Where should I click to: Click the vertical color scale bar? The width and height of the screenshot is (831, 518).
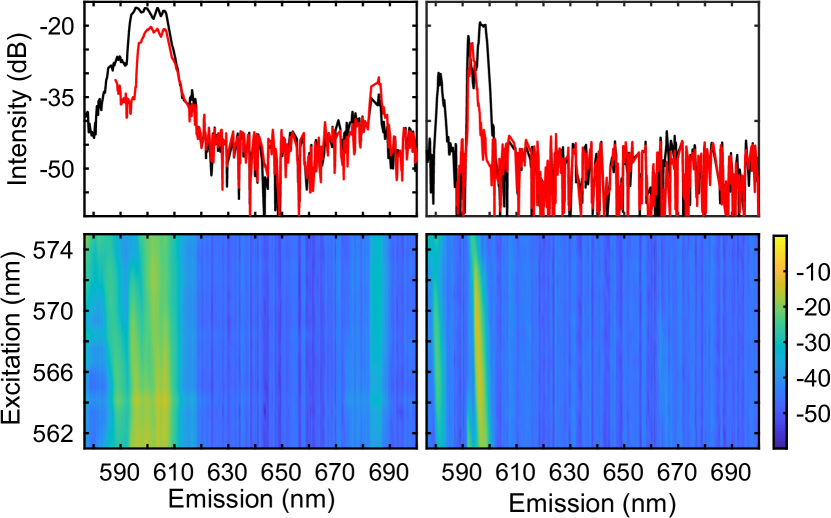(780, 341)
